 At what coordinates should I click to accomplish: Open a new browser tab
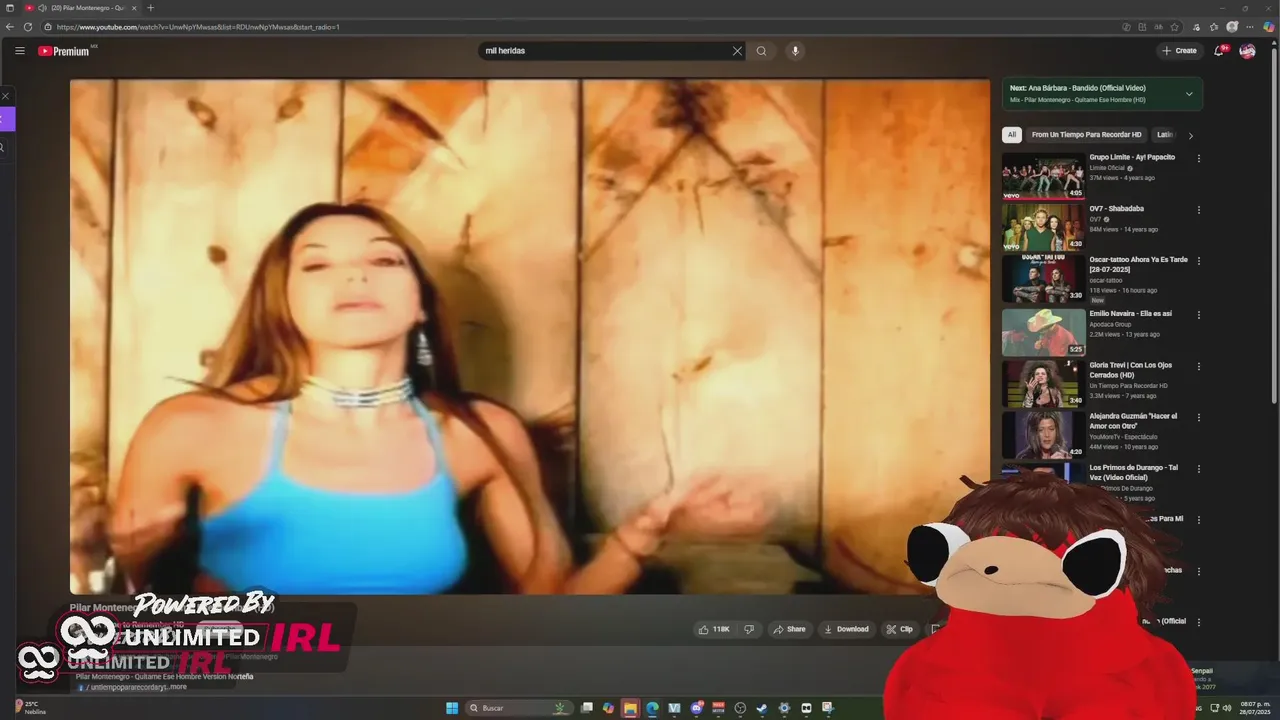point(151,8)
